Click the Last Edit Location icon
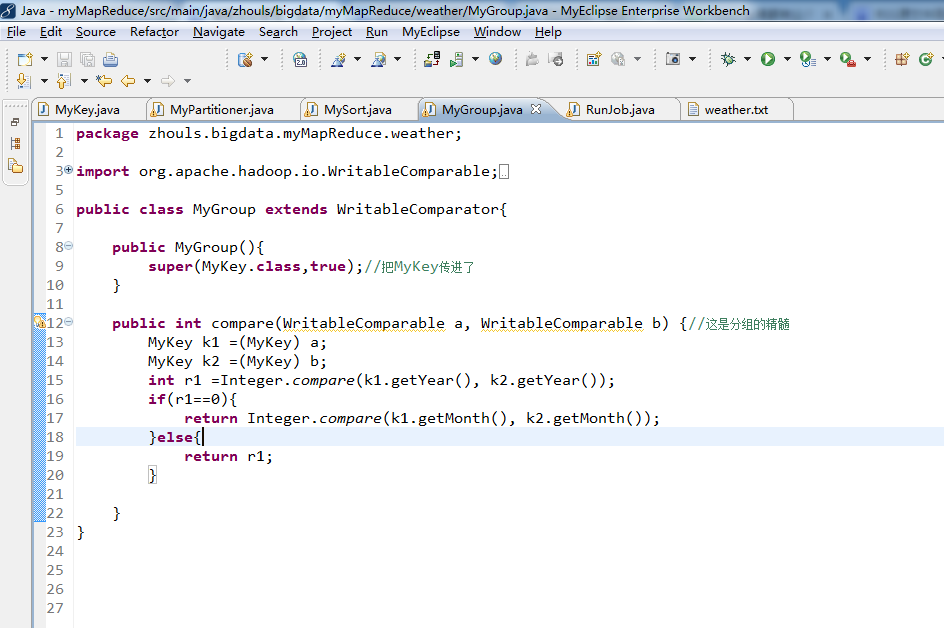The height and width of the screenshot is (628, 944). tap(104, 81)
